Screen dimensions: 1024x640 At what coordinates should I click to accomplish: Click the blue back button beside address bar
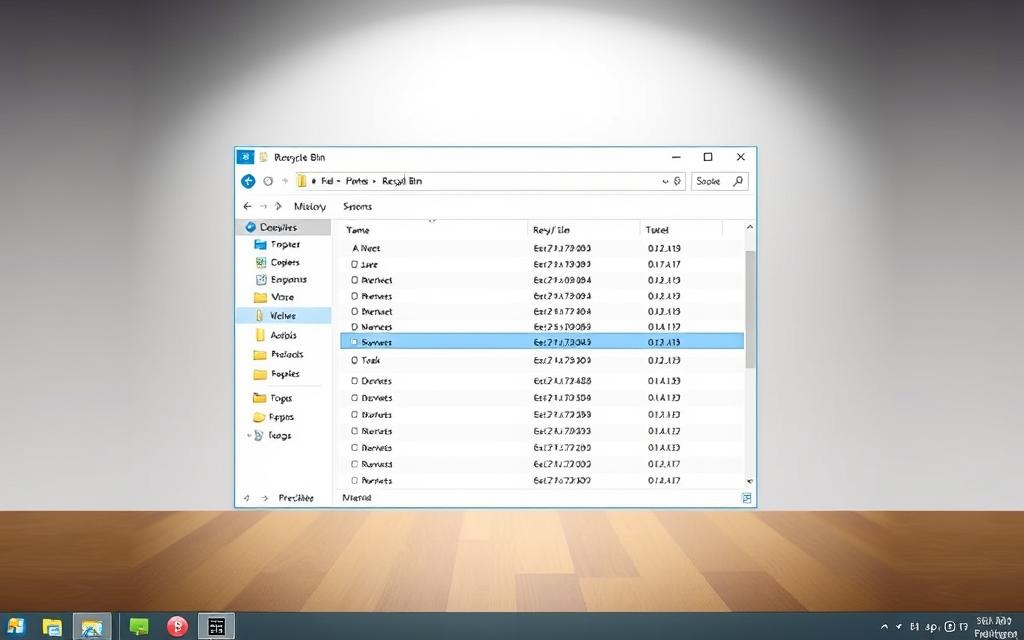tap(248, 181)
